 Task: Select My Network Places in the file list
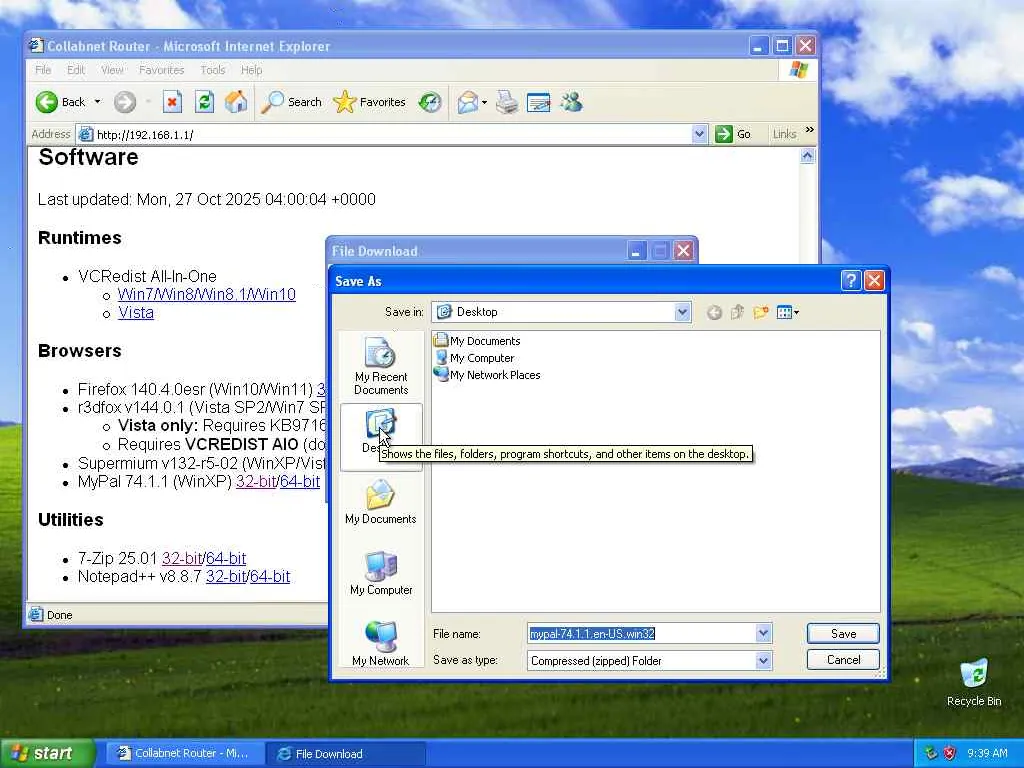[x=487, y=375]
